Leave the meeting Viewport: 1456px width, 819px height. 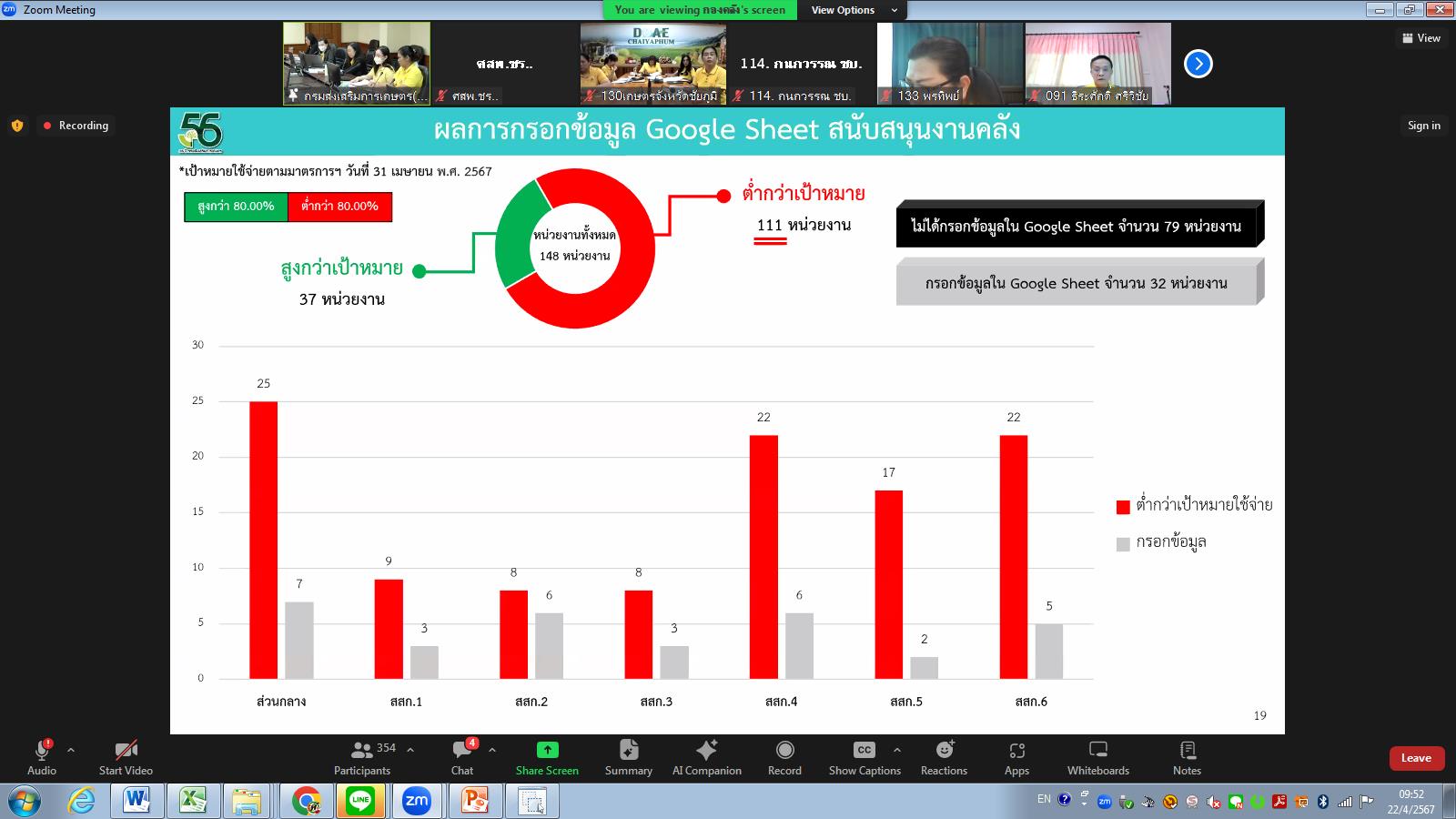click(1415, 758)
